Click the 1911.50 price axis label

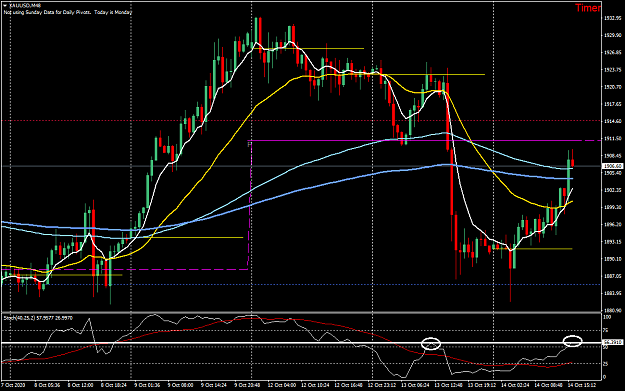pos(613,139)
